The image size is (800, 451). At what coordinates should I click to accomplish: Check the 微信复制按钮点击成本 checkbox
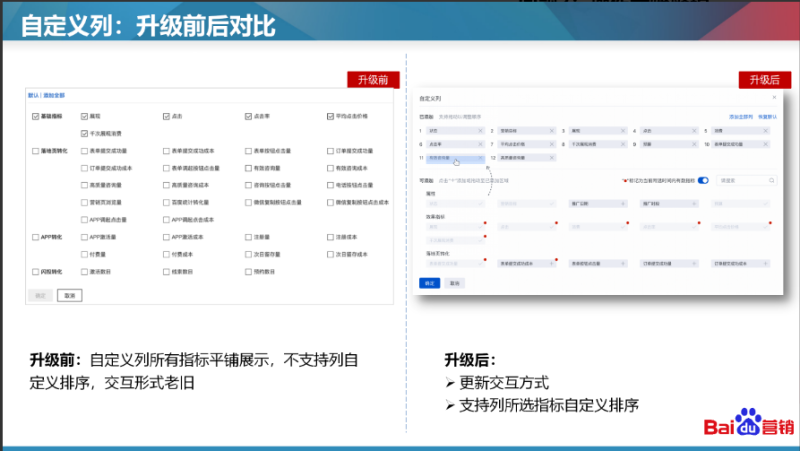tap(330, 203)
